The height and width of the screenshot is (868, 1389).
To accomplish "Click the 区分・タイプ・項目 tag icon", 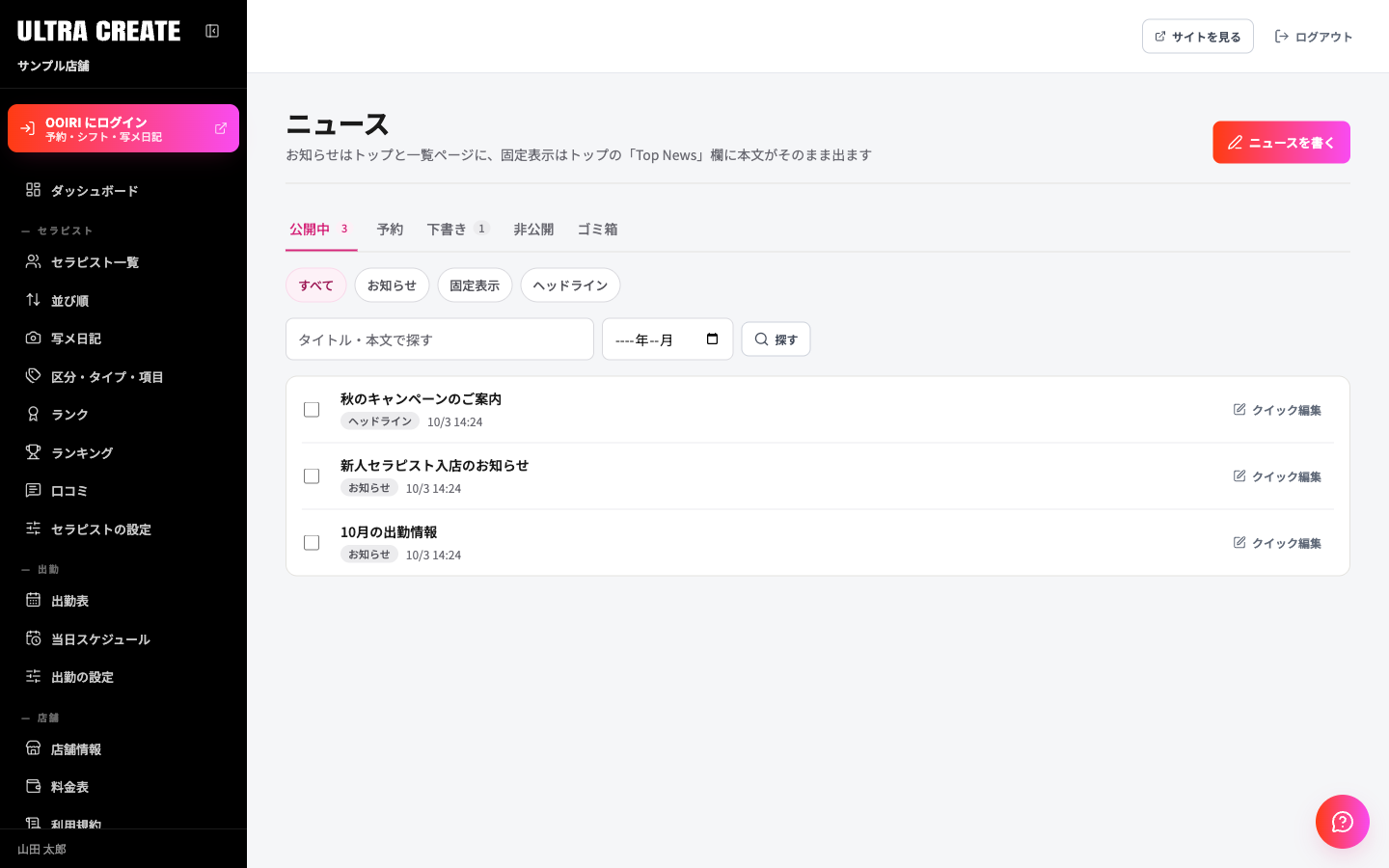I will 33,376.
